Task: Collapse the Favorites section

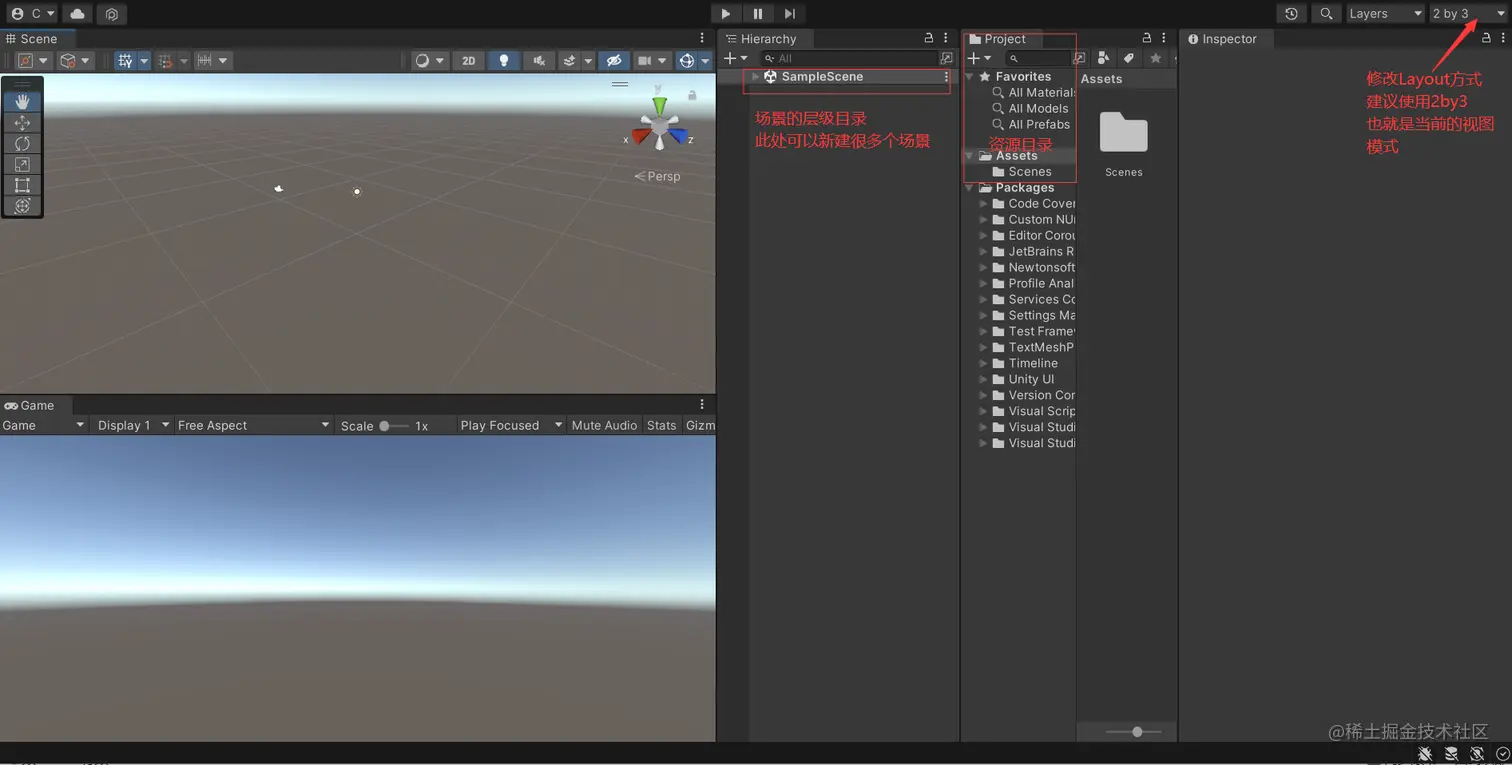Action: [x=969, y=77]
